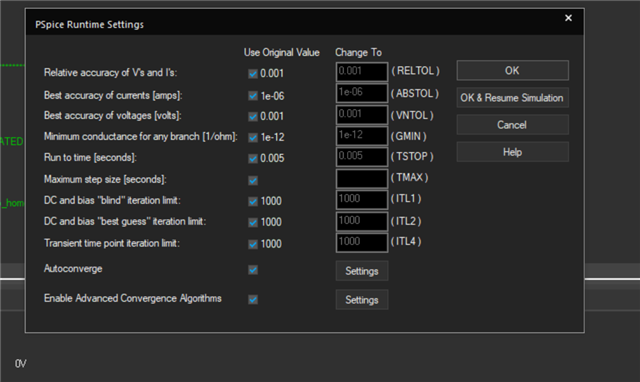640x382 pixels.
Task: Disable the Autoconverge checkbox
Action: (253, 270)
